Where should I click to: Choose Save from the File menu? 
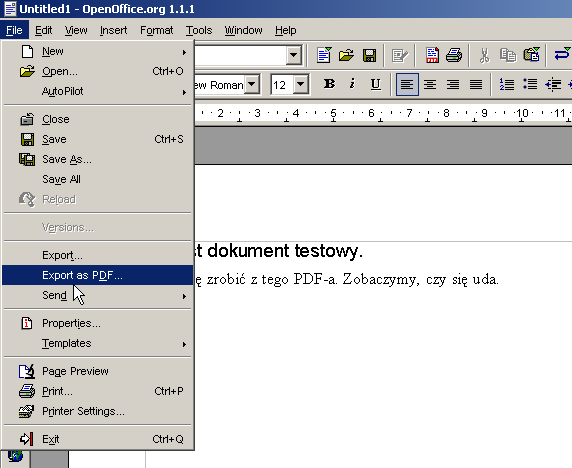click(x=97, y=139)
